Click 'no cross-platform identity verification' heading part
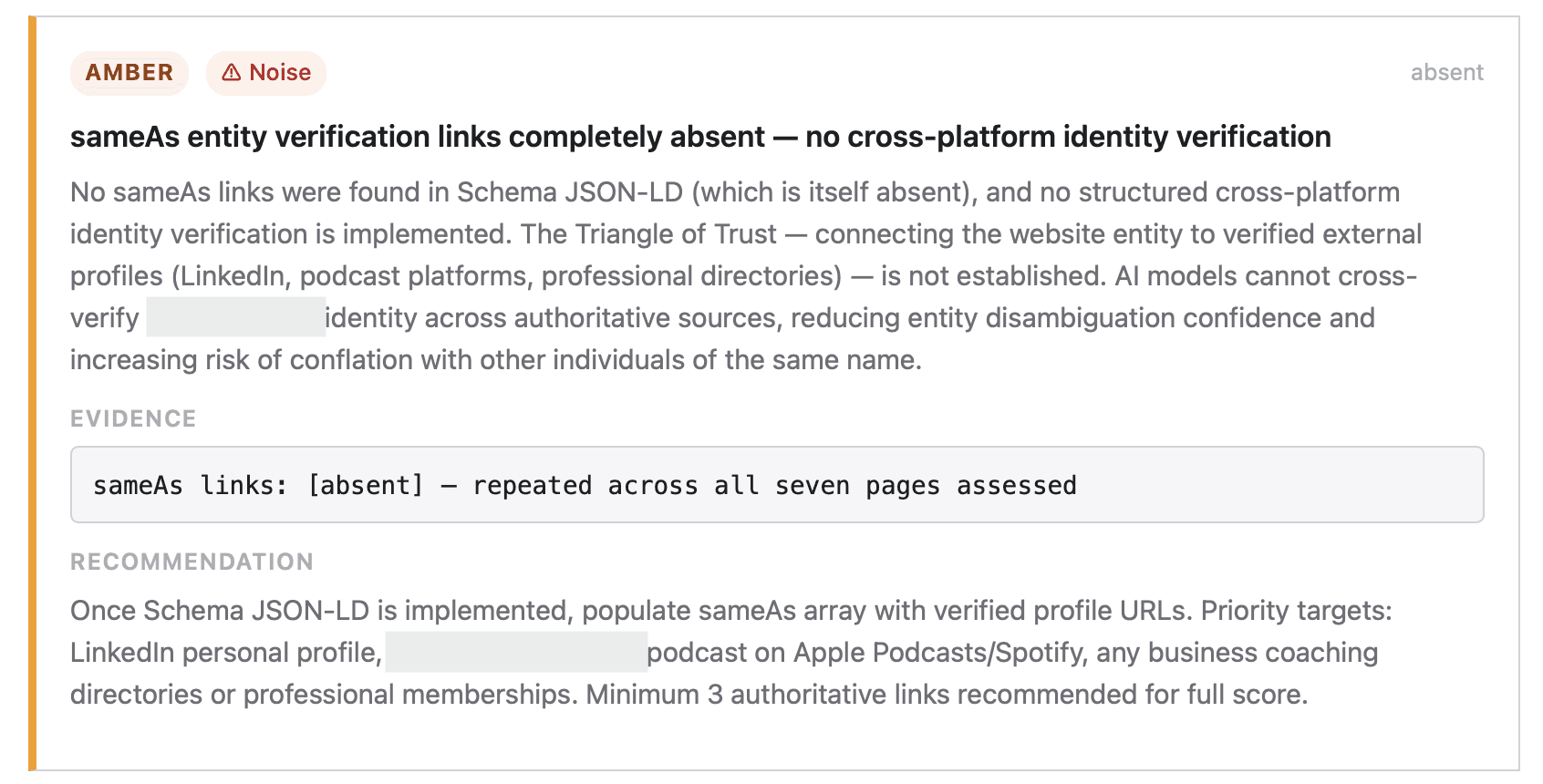The width and height of the screenshot is (1543, 784). tap(1068, 137)
